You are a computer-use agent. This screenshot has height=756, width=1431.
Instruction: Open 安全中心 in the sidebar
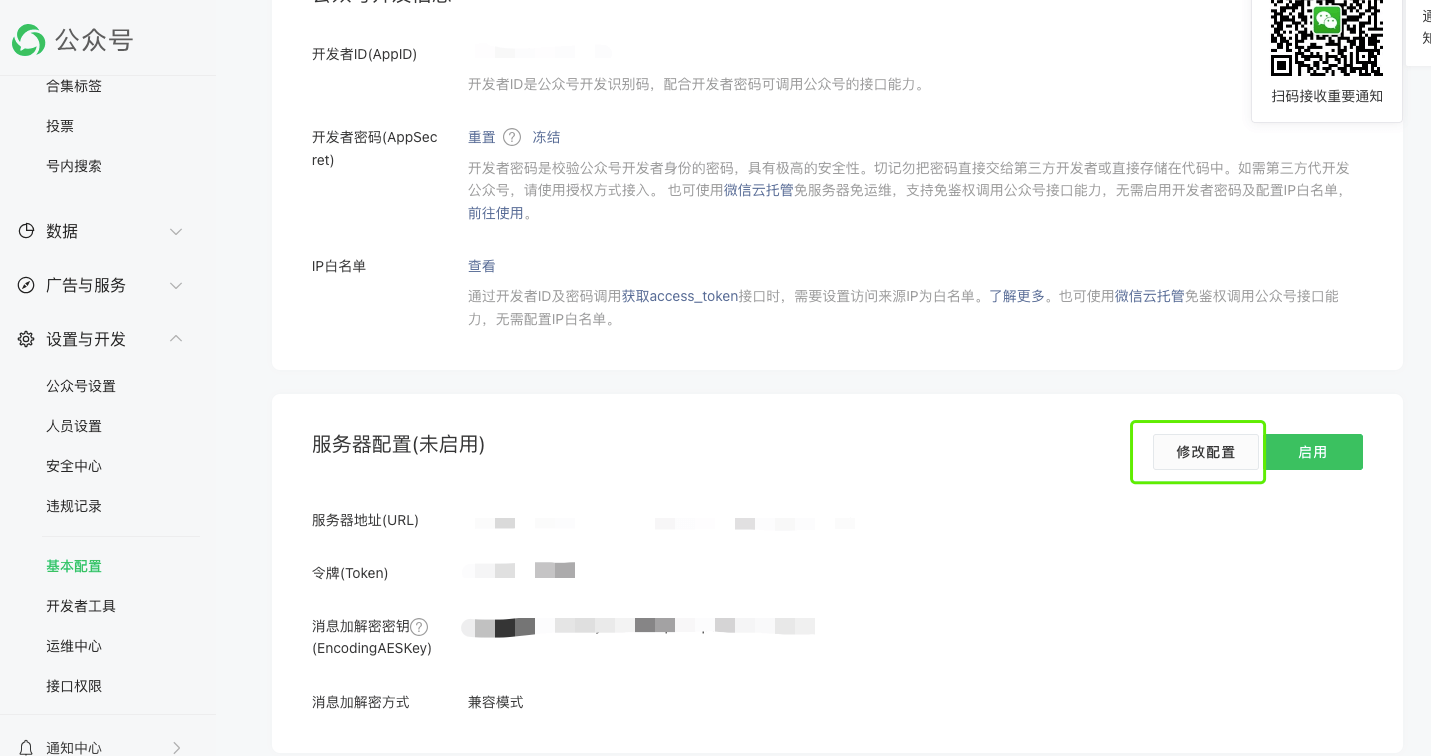pos(74,466)
